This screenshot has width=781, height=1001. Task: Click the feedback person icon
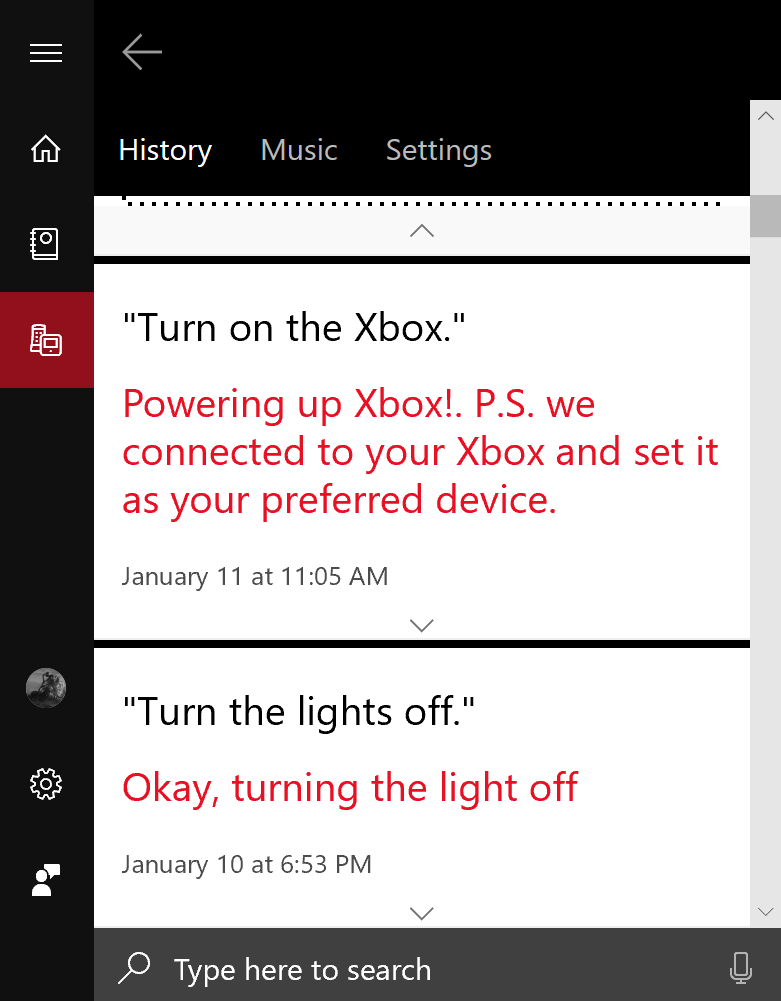tap(46, 880)
